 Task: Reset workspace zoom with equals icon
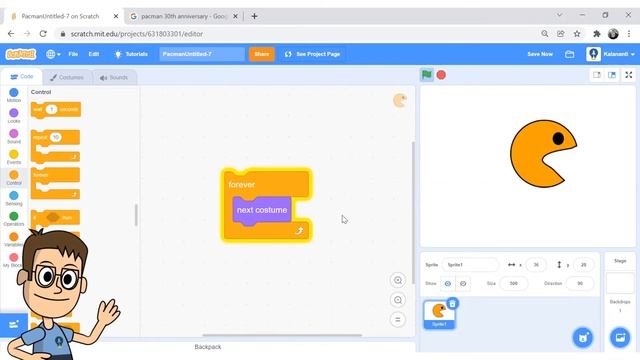(398, 320)
